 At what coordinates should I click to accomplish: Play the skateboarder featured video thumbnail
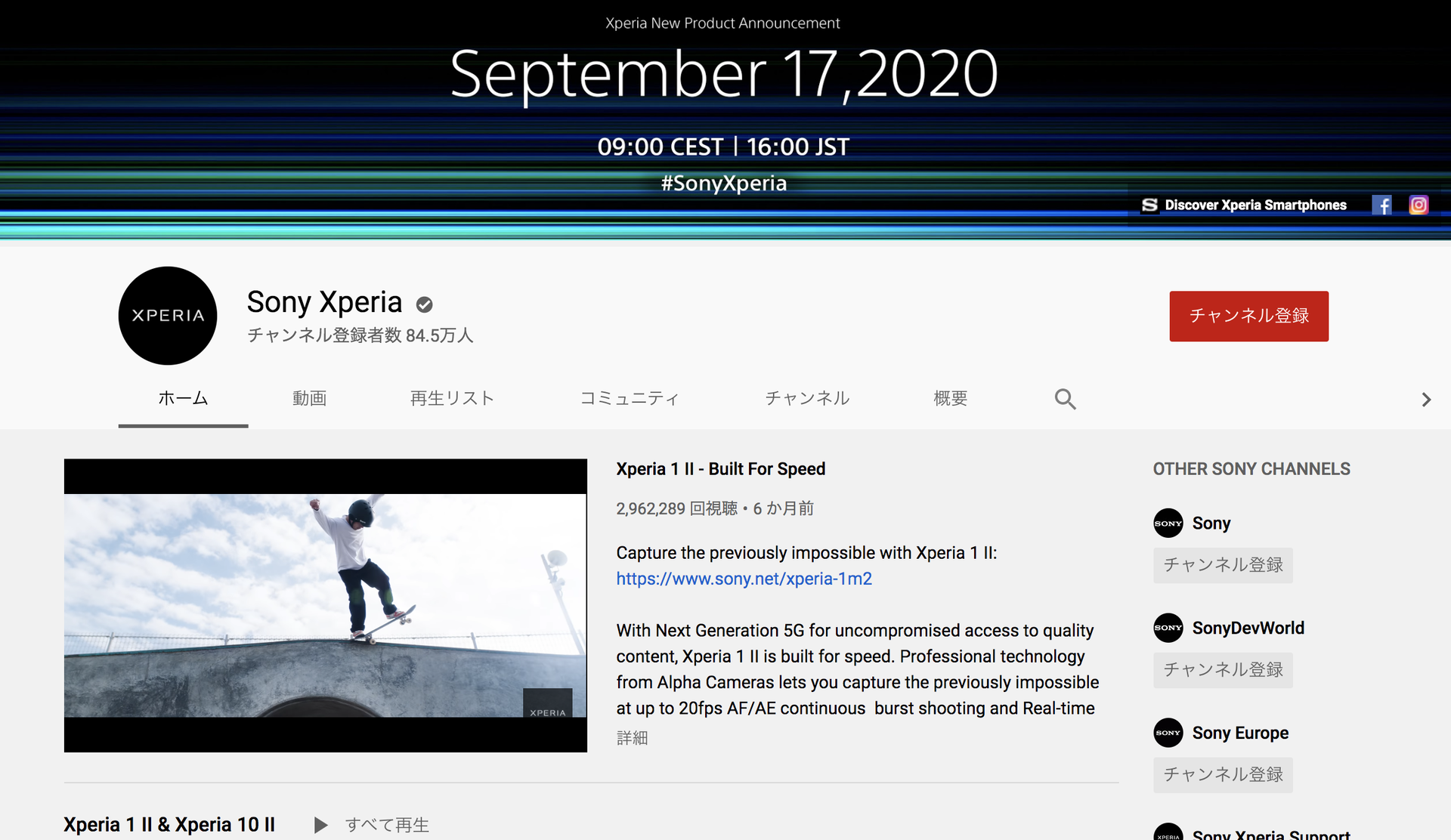click(x=326, y=605)
